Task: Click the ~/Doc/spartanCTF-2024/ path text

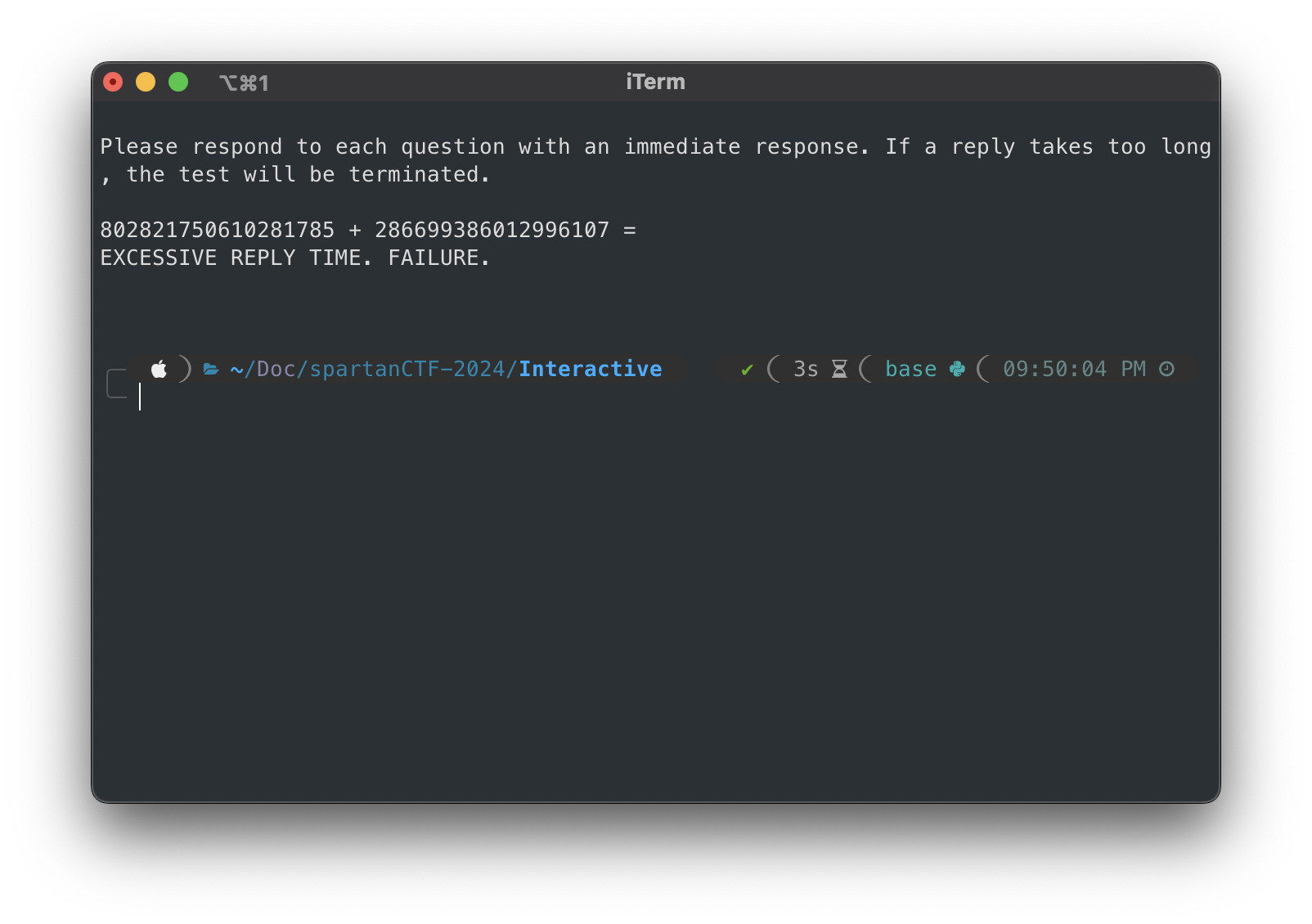Action: (374, 369)
